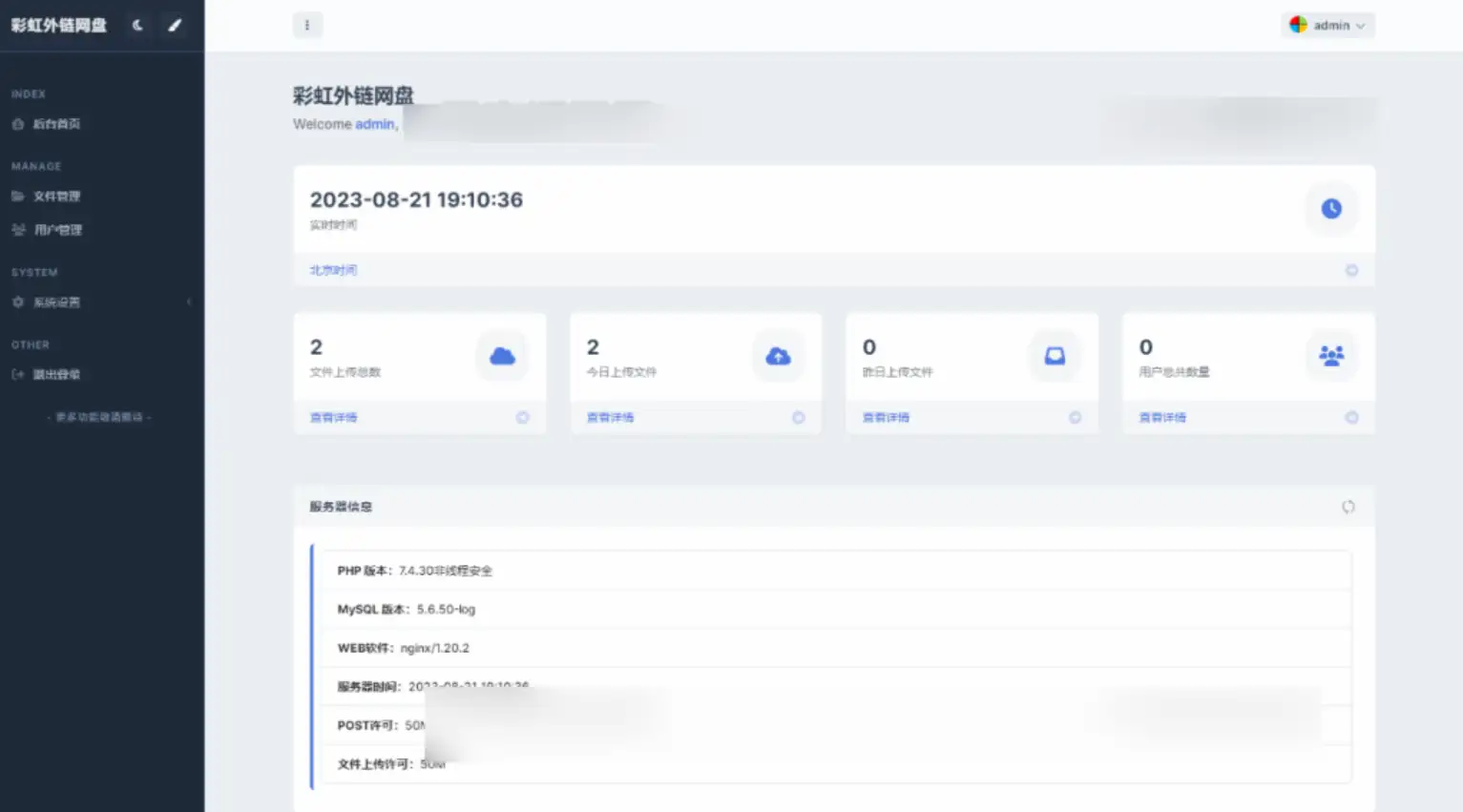The height and width of the screenshot is (812, 1463).
Task: Click the small footer note below 退出登录
Action: point(99,417)
